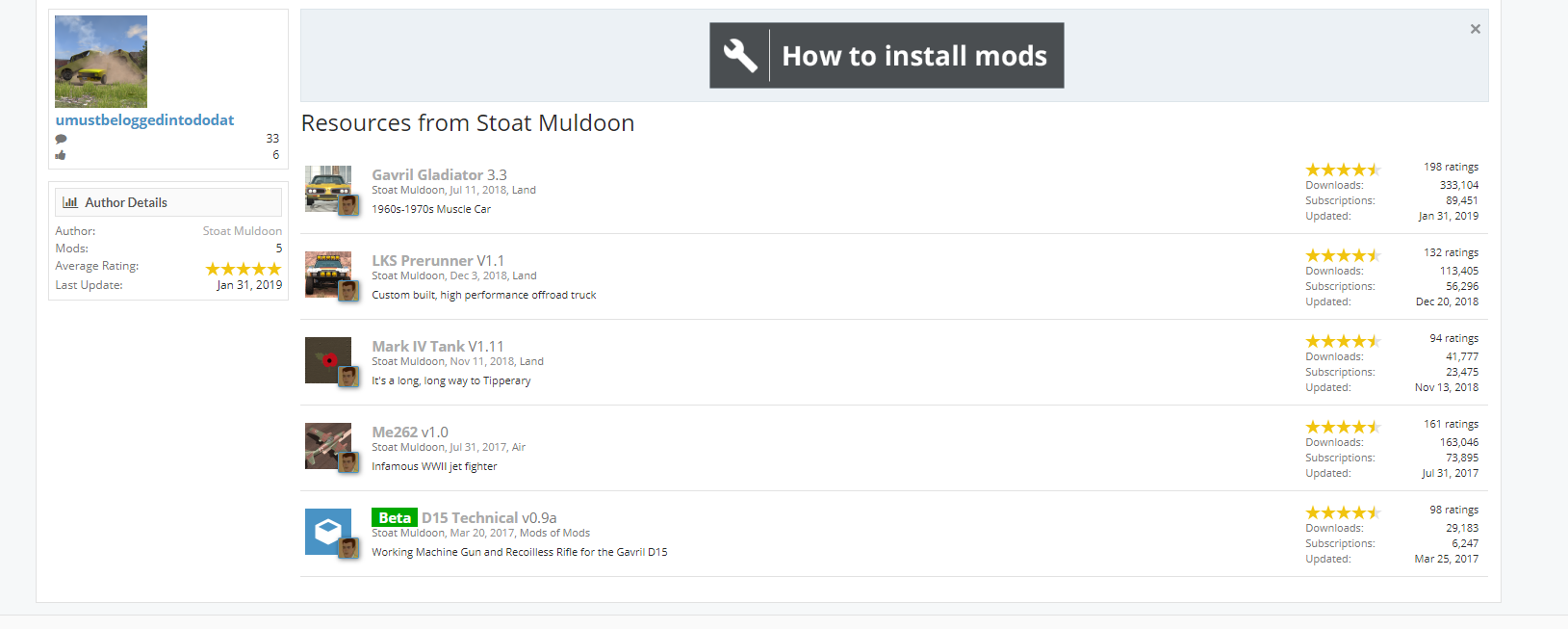The height and width of the screenshot is (629, 1568).
Task: Open the umustbeloggedintododat profile link
Action: pos(144,119)
